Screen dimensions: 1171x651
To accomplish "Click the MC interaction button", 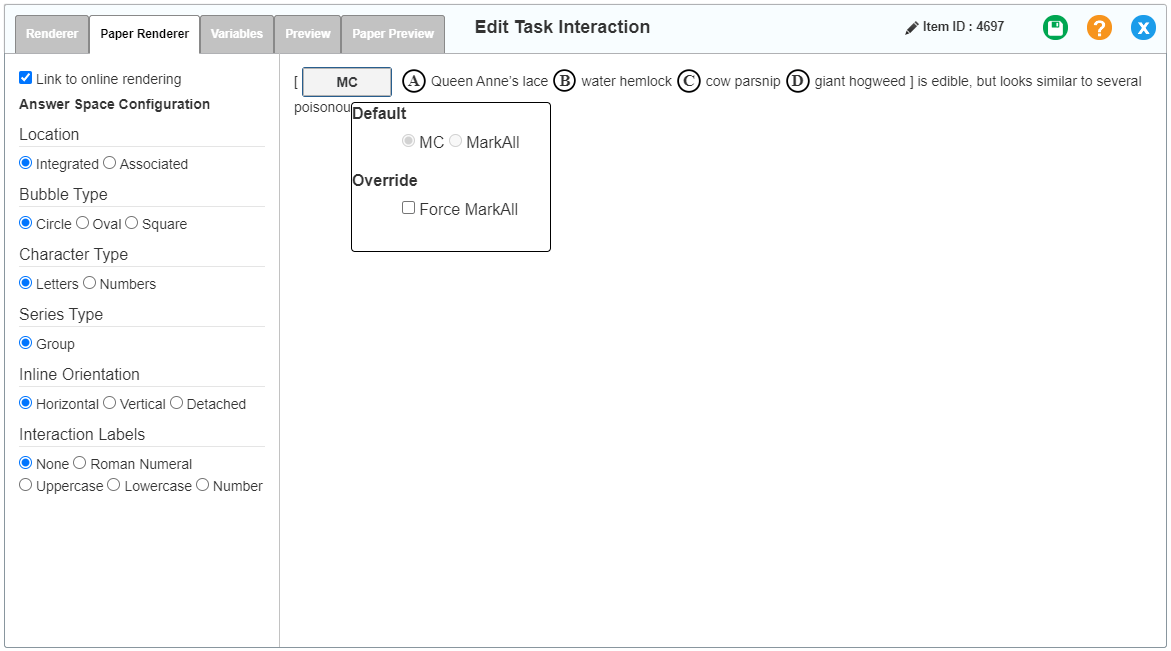I will coord(347,82).
